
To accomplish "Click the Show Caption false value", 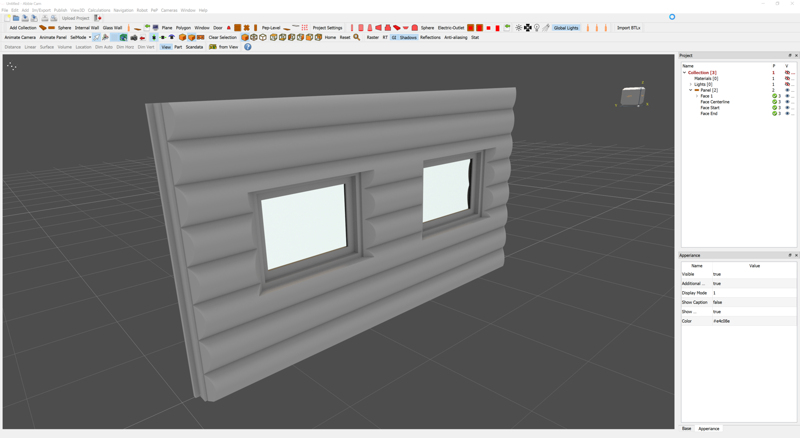I will coord(754,302).
